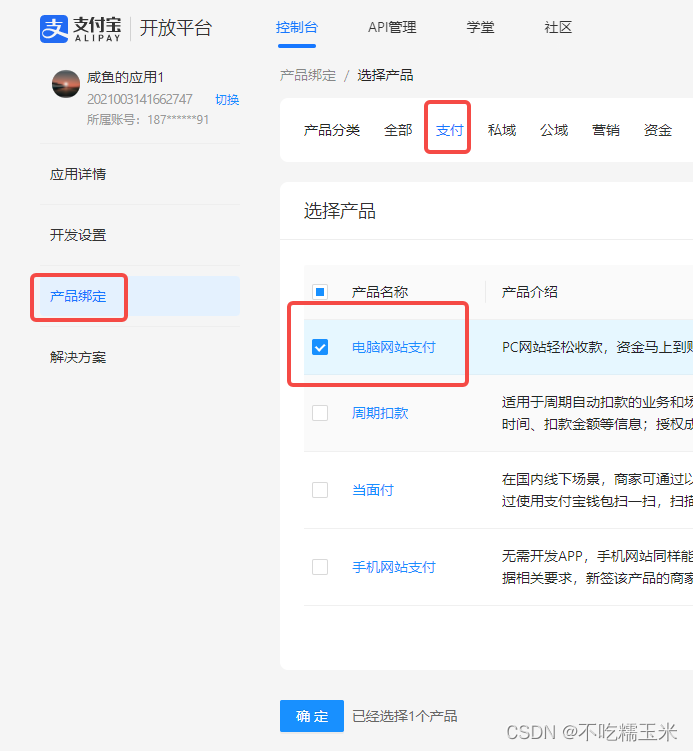Screen dimensions: 693x751
Task: Filter products by 私域 category
Action: (x=502, y=130)
